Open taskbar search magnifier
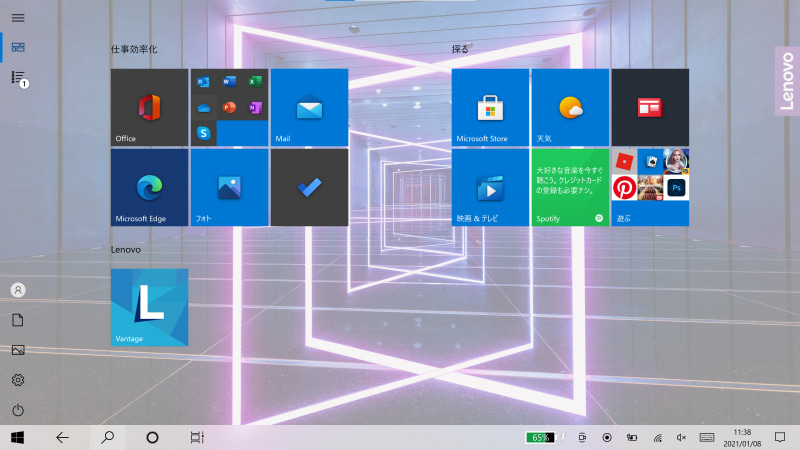Viewport: 800px width, 450px height. 107,437
